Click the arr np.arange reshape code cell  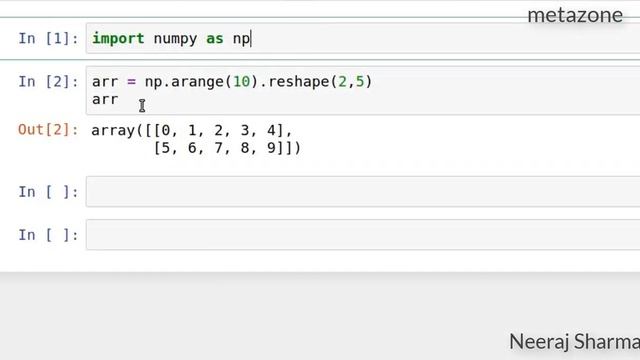(x=363, y=91)
